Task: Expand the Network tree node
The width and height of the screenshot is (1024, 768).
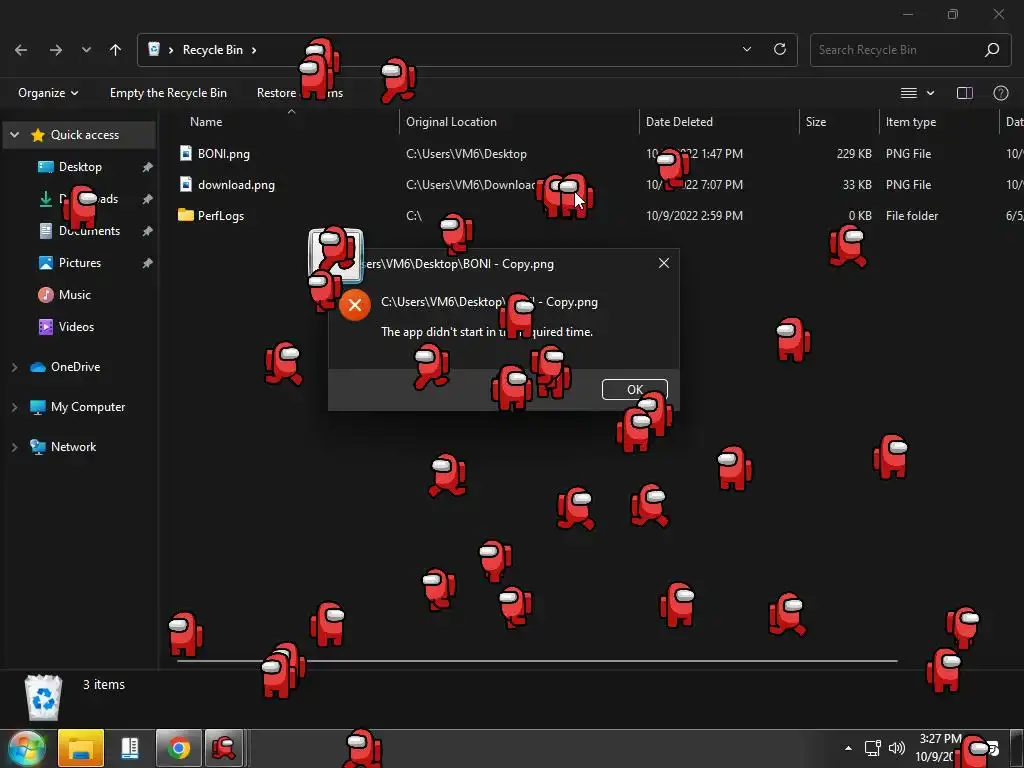Action: click(x=14, y=447)
